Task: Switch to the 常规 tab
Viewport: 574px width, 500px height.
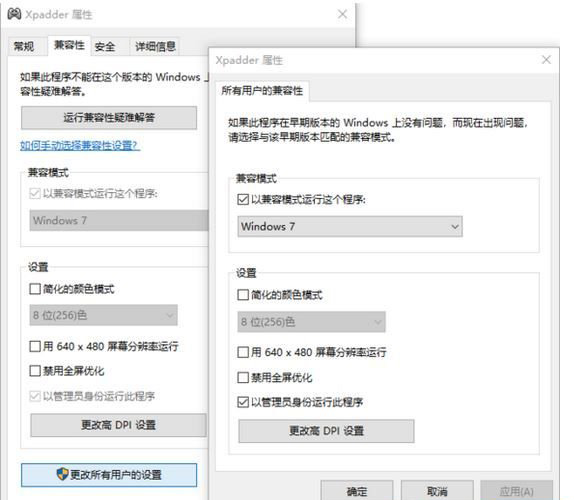Action: 24,46
